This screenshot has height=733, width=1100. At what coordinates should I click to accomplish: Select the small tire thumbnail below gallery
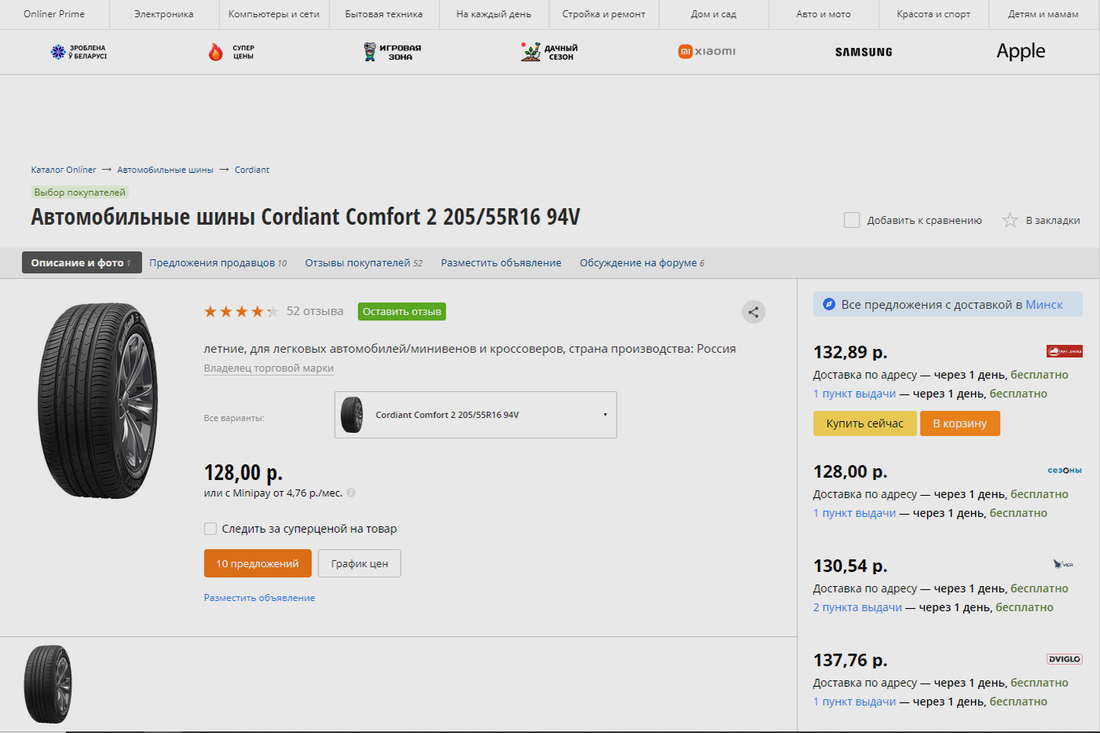coord(48,684)
